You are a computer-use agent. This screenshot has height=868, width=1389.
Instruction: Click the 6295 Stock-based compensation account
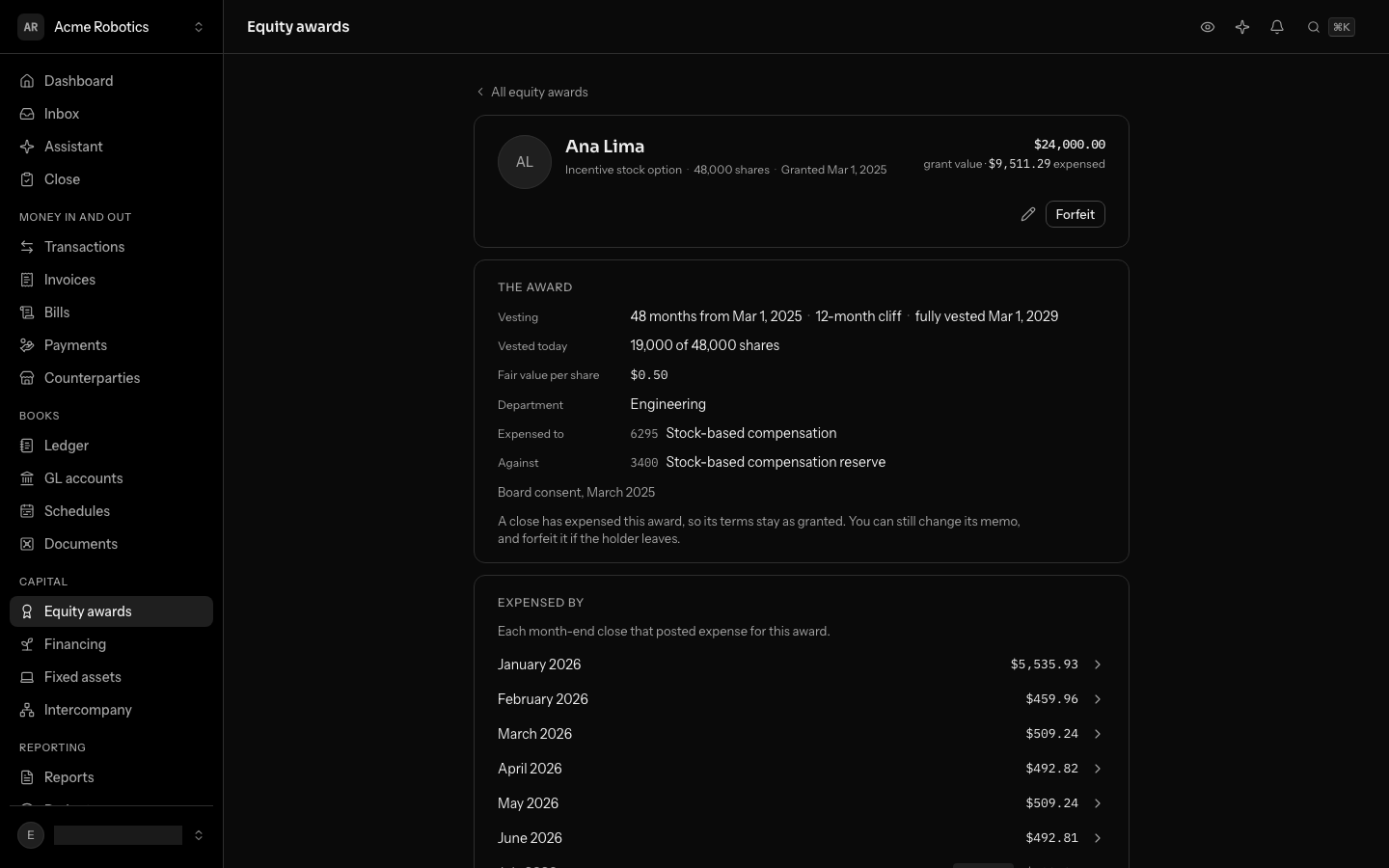733,433
